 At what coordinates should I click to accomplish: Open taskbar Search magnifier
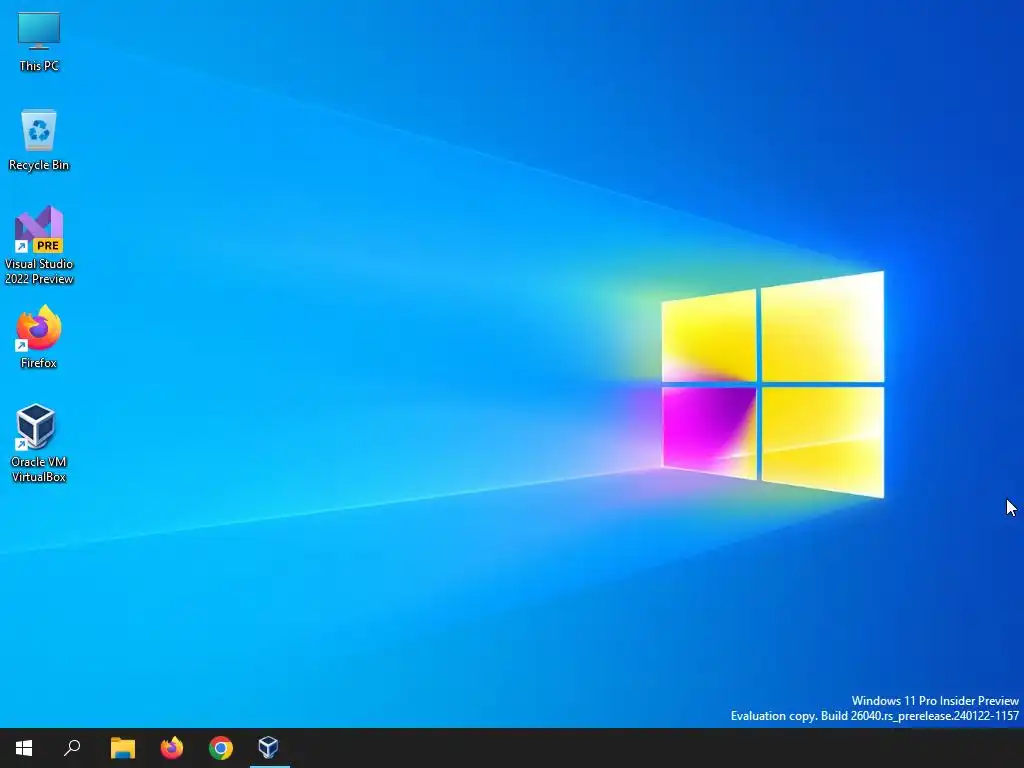point(72,748)
